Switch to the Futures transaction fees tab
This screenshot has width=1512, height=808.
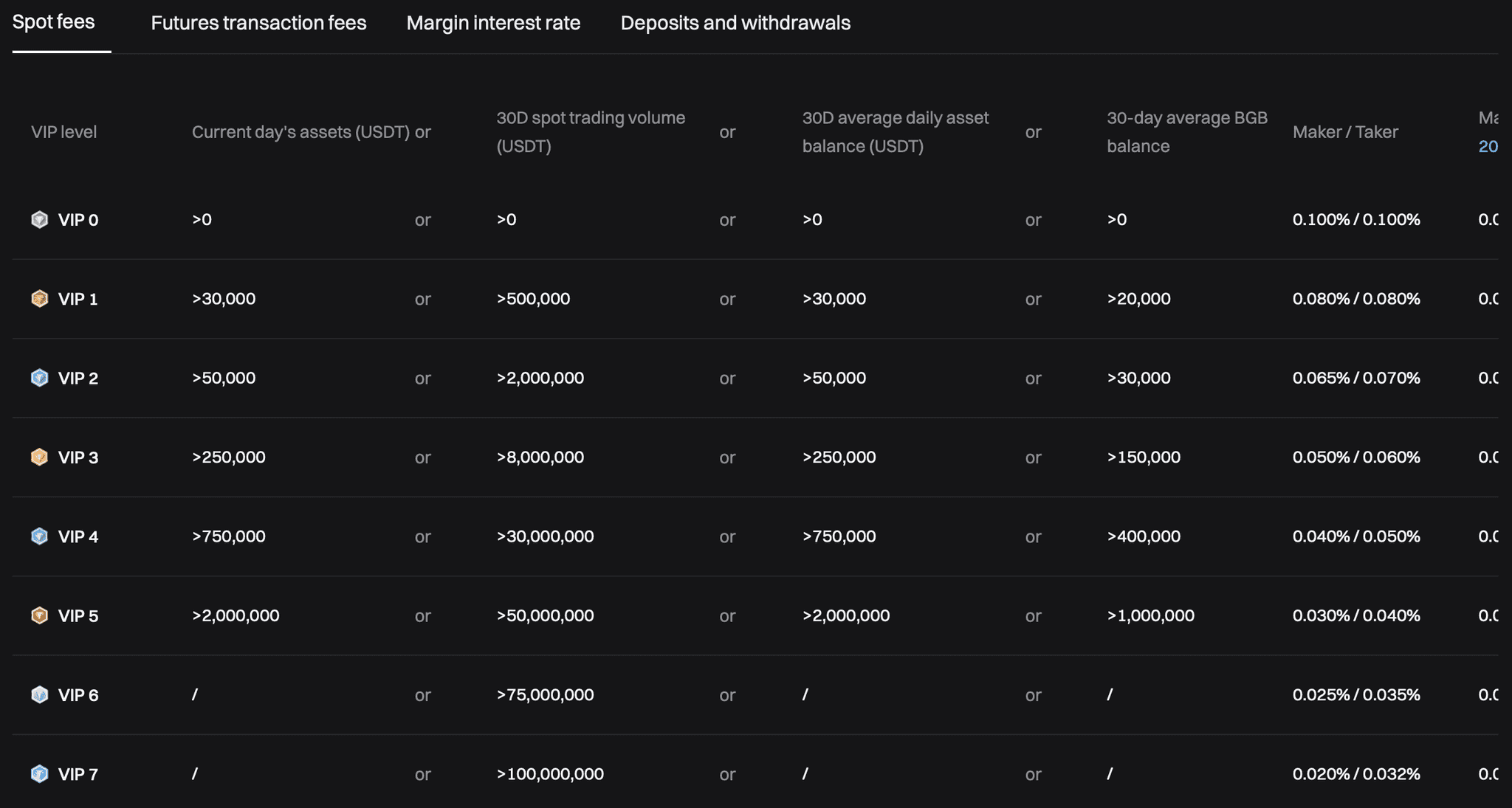[258, 23]
